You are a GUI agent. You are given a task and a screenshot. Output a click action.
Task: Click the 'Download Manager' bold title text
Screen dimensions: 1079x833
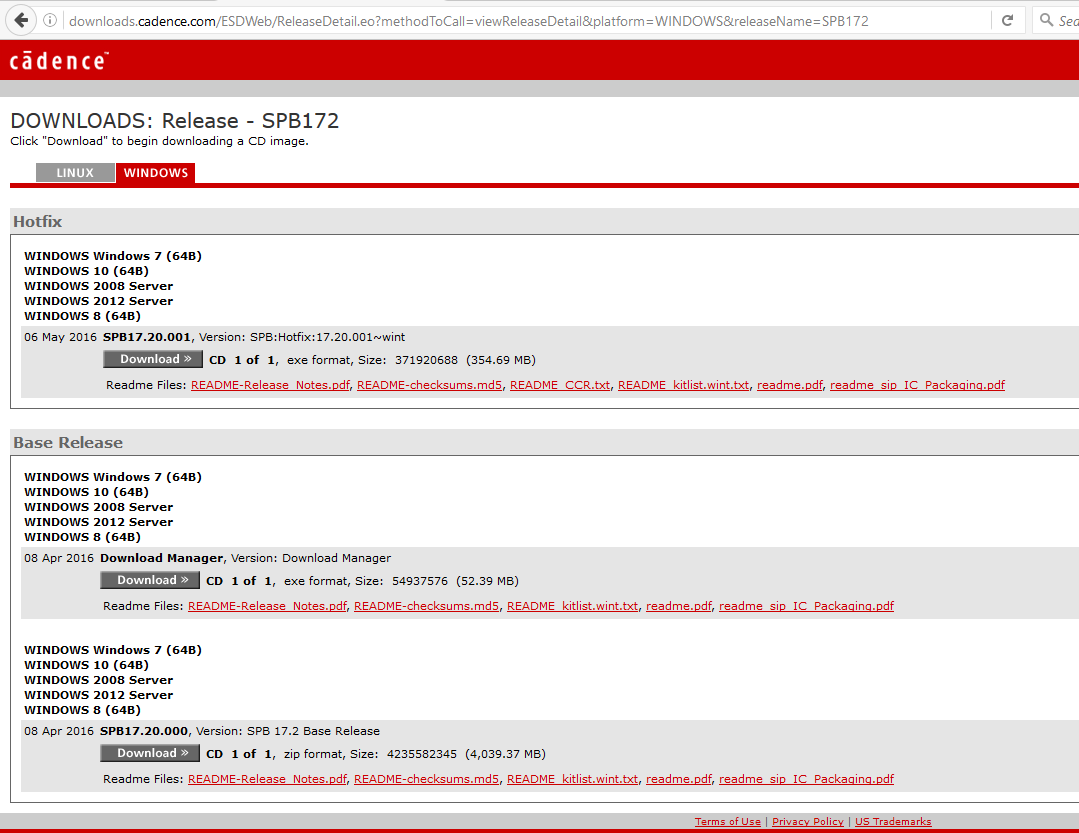pyautogui.click(x=162, y=558)
